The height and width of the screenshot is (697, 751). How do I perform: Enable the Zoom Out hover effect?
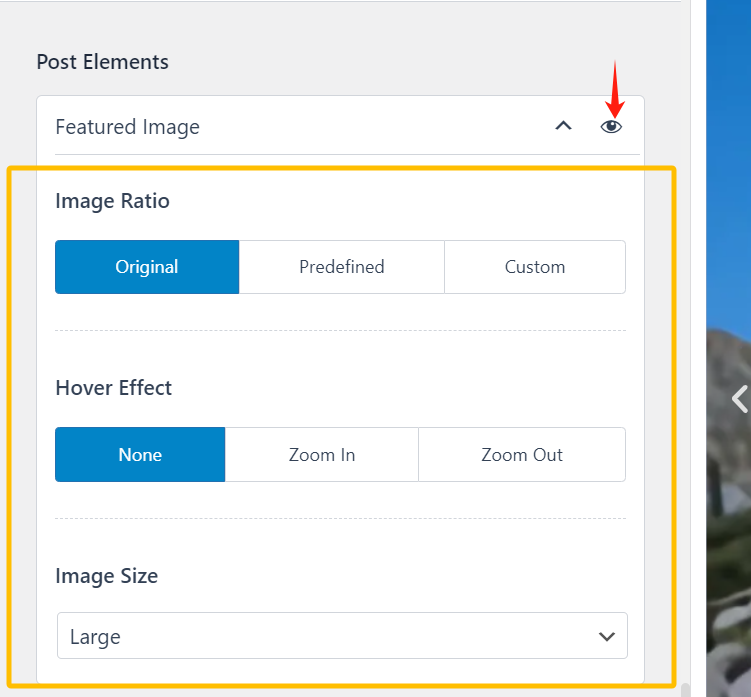point(522,455)
